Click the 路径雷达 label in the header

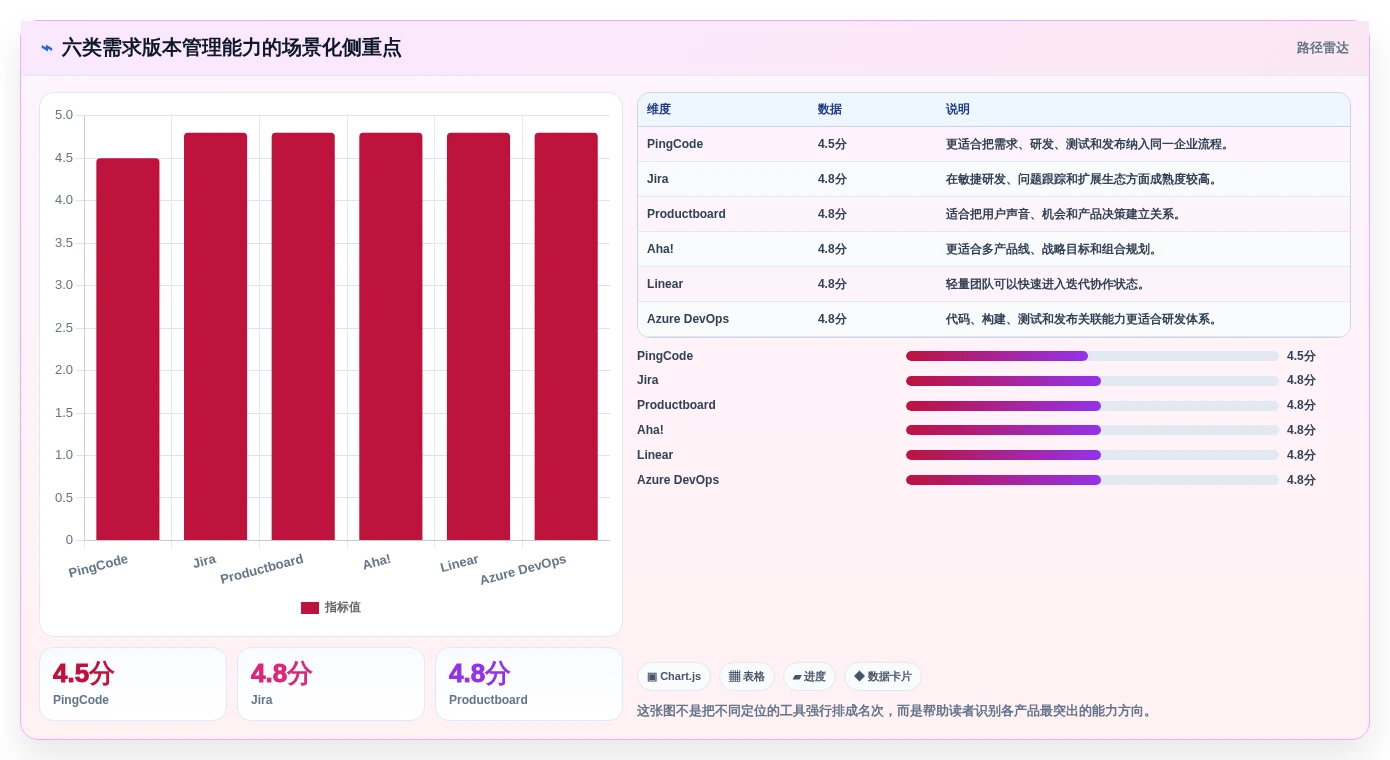(x=1322, y=48)
